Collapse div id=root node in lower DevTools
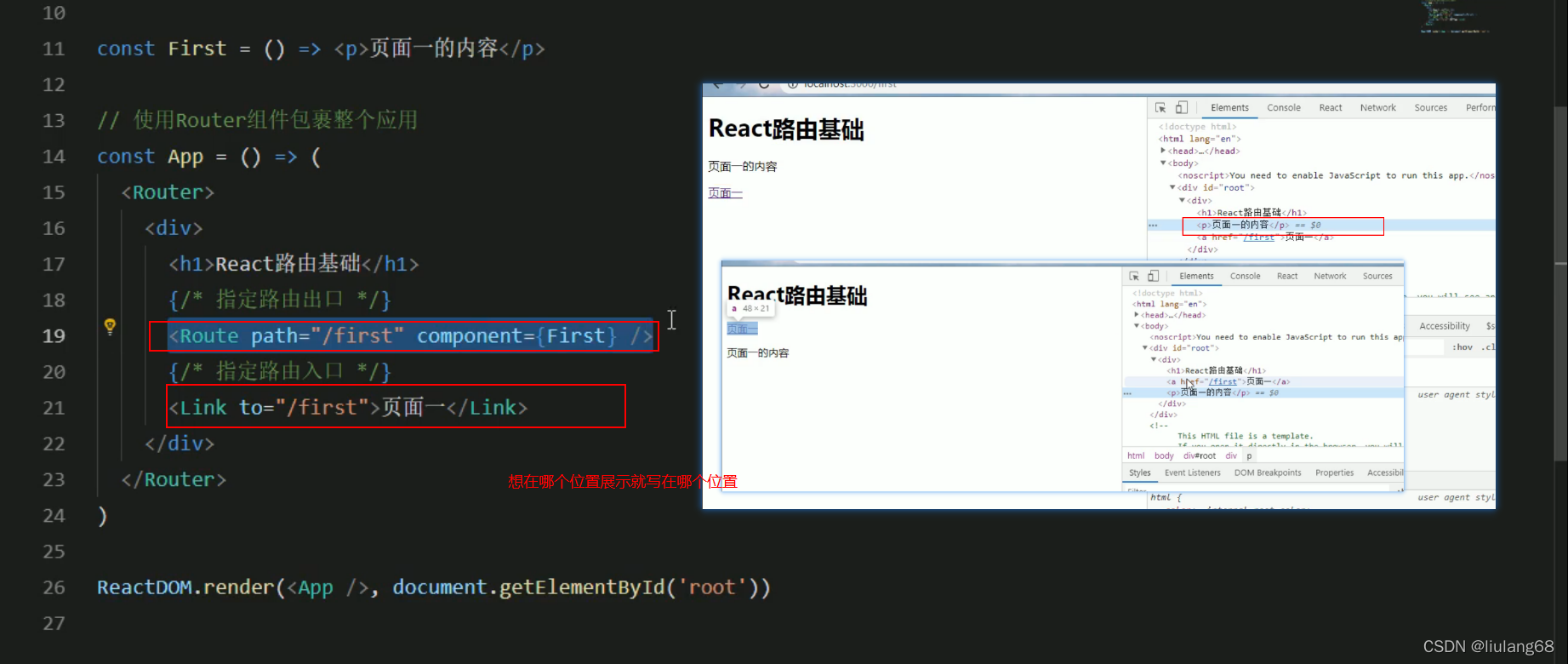Image resolution: width=1568 pixels, height=664 pixels. pyautogui.click(x=1145, y=347)
